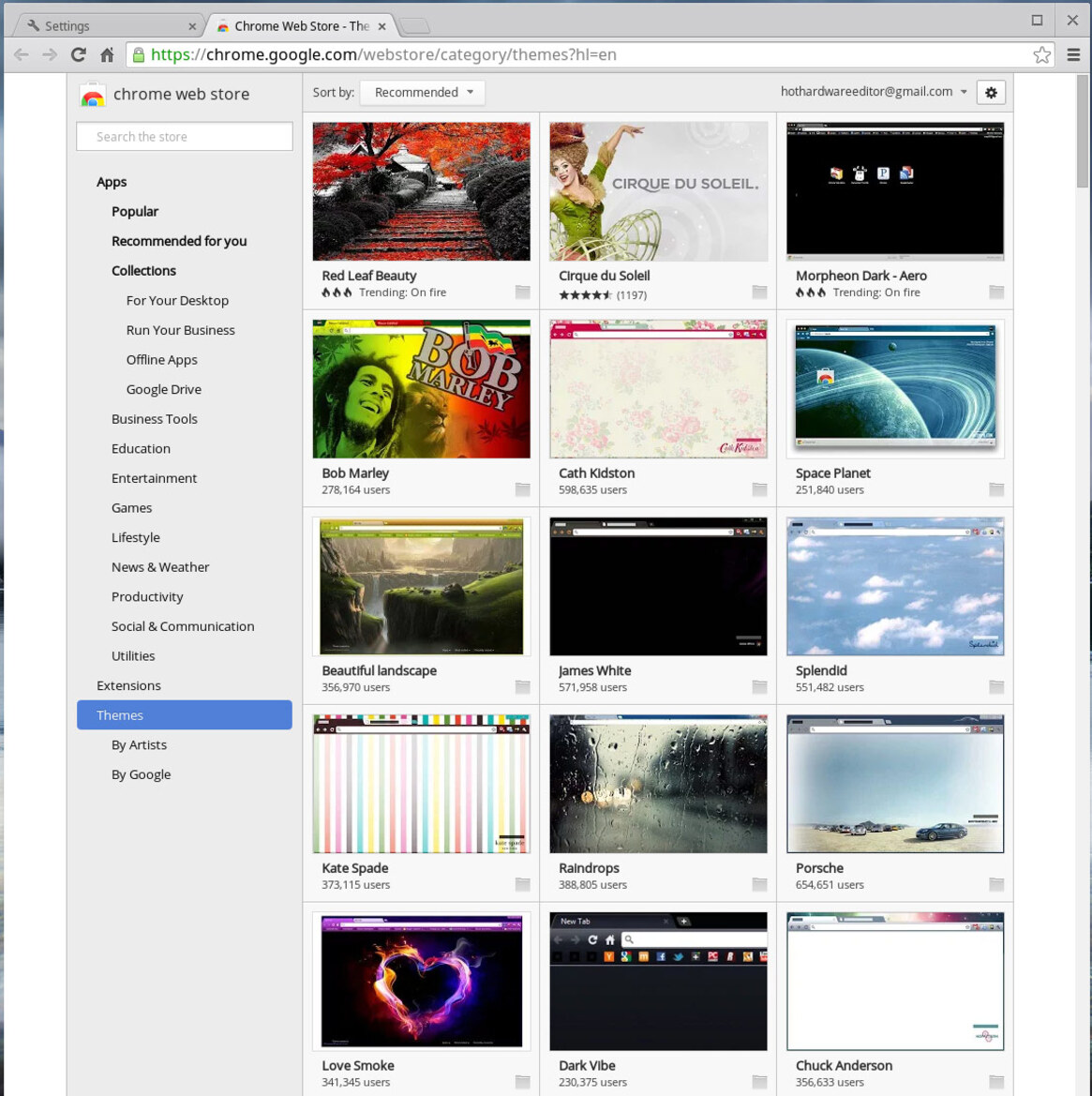This screenshot has width=1092, height=1096.
Task: Browse the Productivity category
Action: (147, 597)
